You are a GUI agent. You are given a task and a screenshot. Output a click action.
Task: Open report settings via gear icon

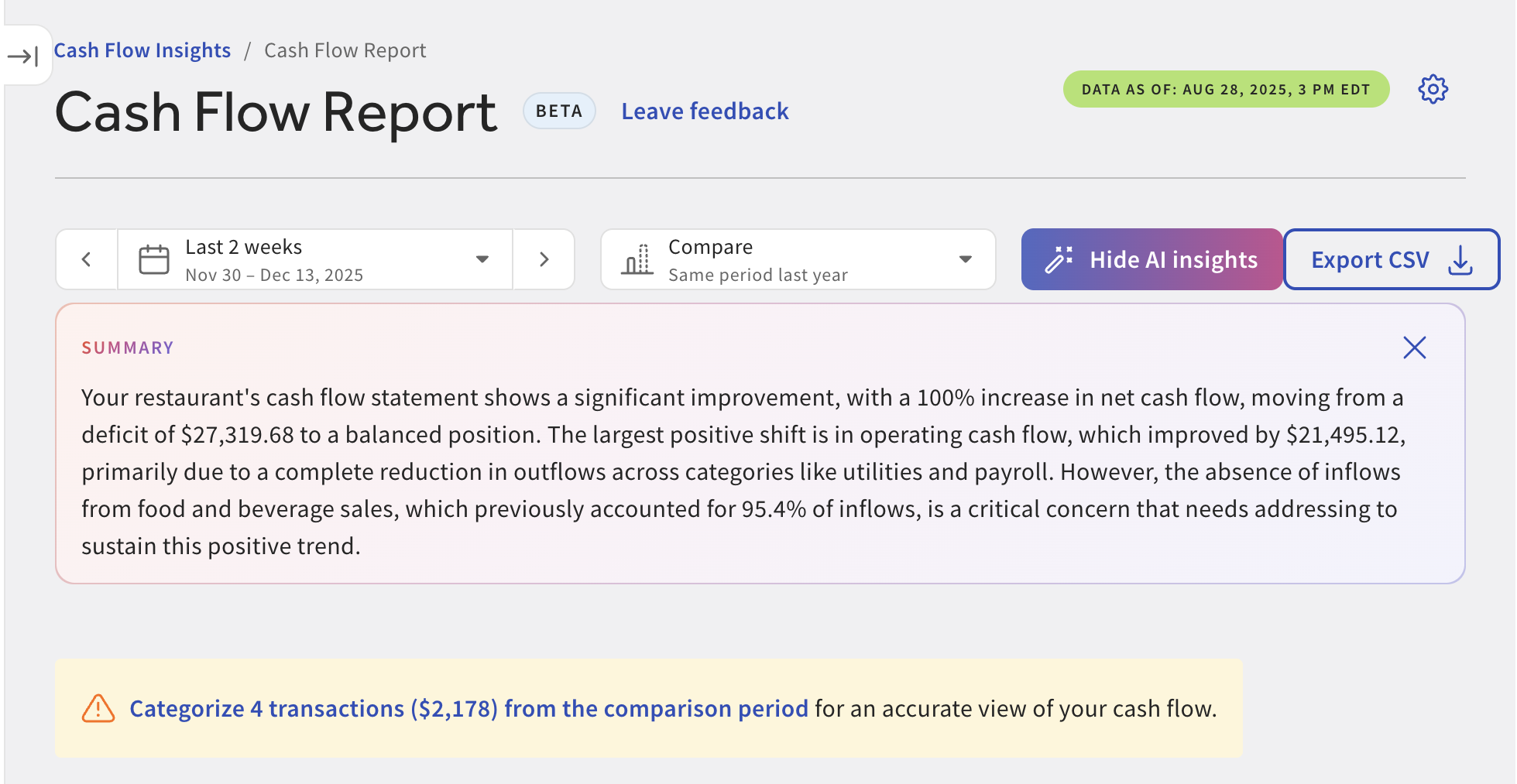pyautogui.click(x=1433, y=89)
